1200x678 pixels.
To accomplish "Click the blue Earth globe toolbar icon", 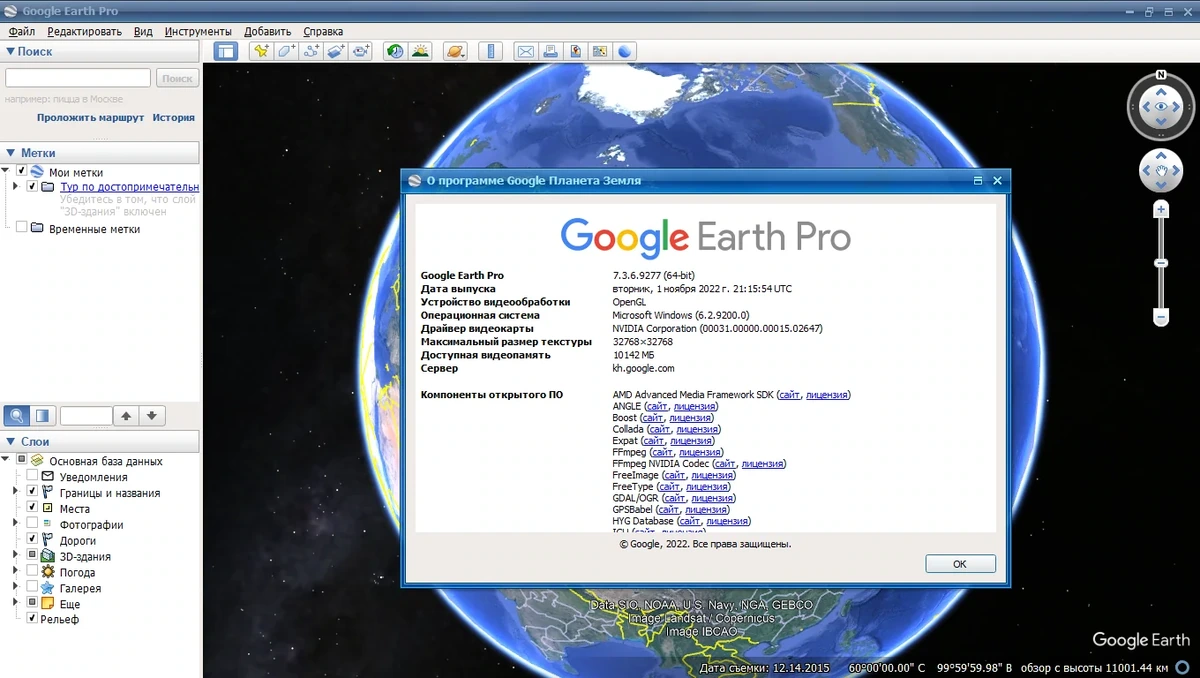I will click(625, 51).
